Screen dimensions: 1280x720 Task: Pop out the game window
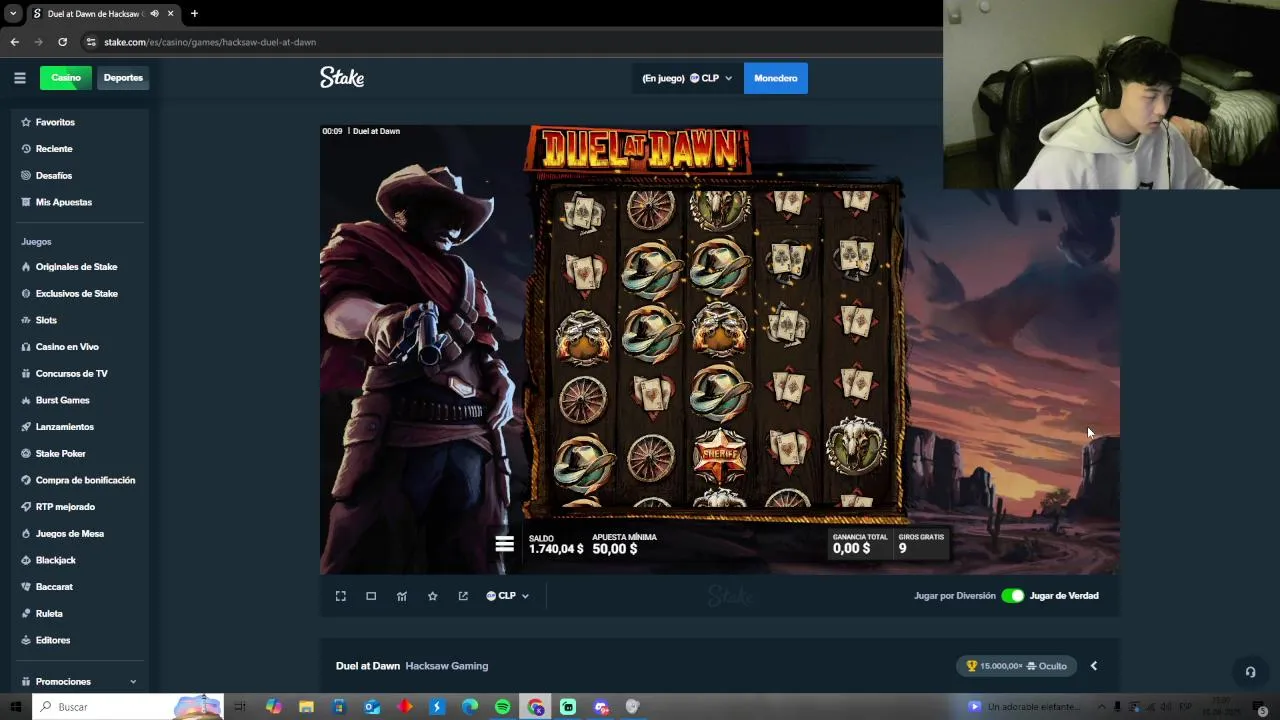tap(463, 596)
